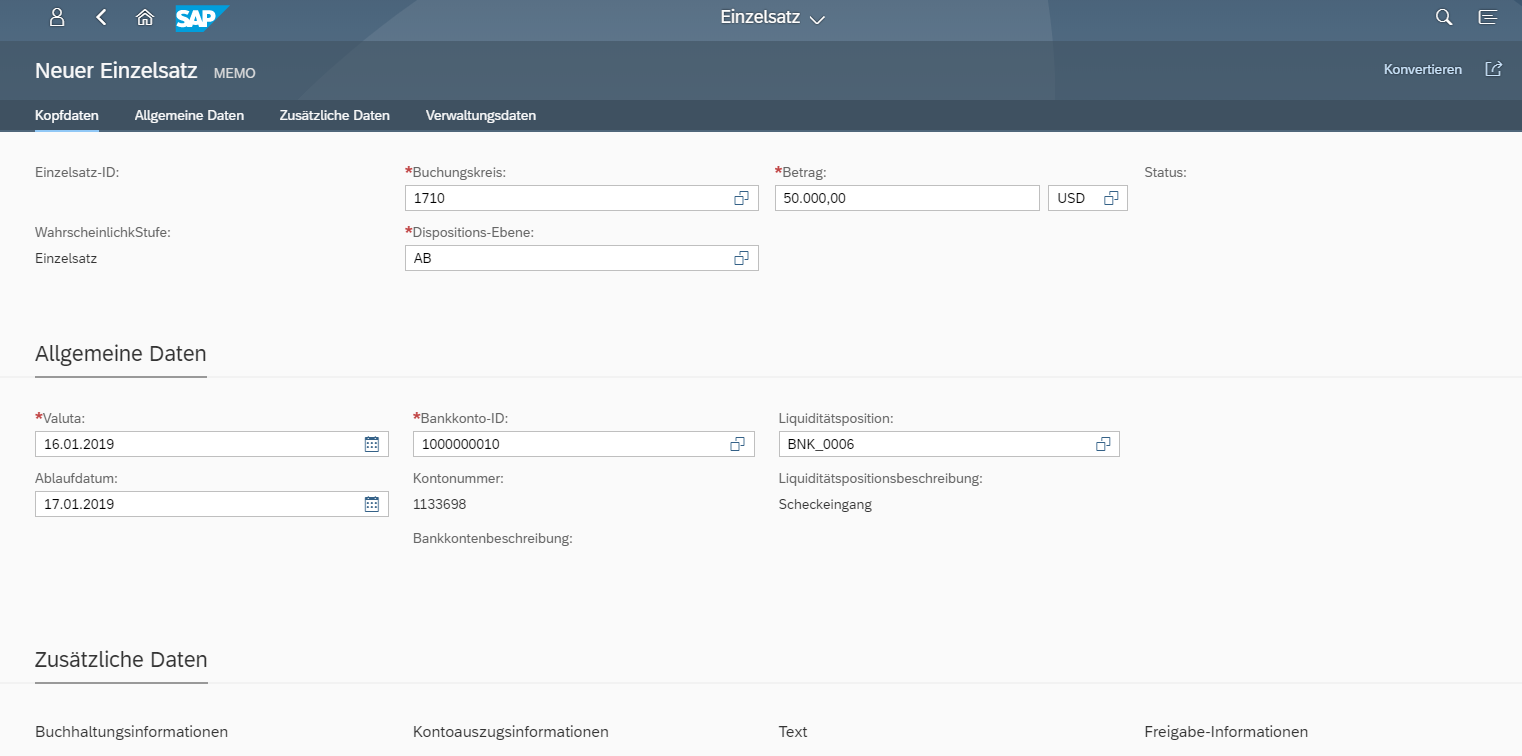Image resolution: width=1522 pixels, height=756 pixels.
Task: Open value help for Bankkonto-ID field
Action: [x=737, y=444]
